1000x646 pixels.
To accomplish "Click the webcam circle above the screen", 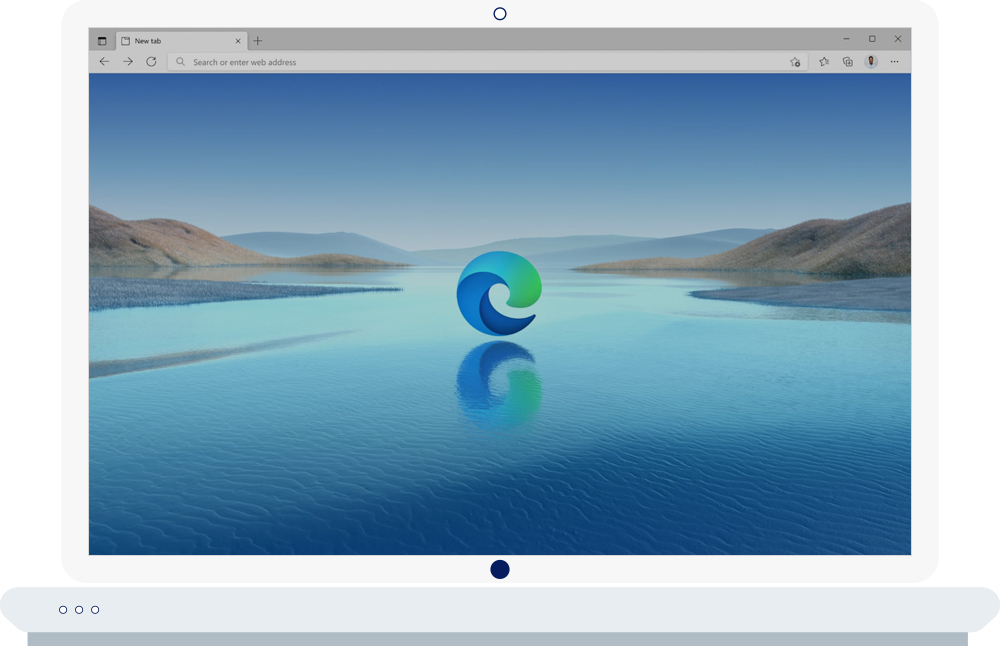I will click(x=500, y=14).
